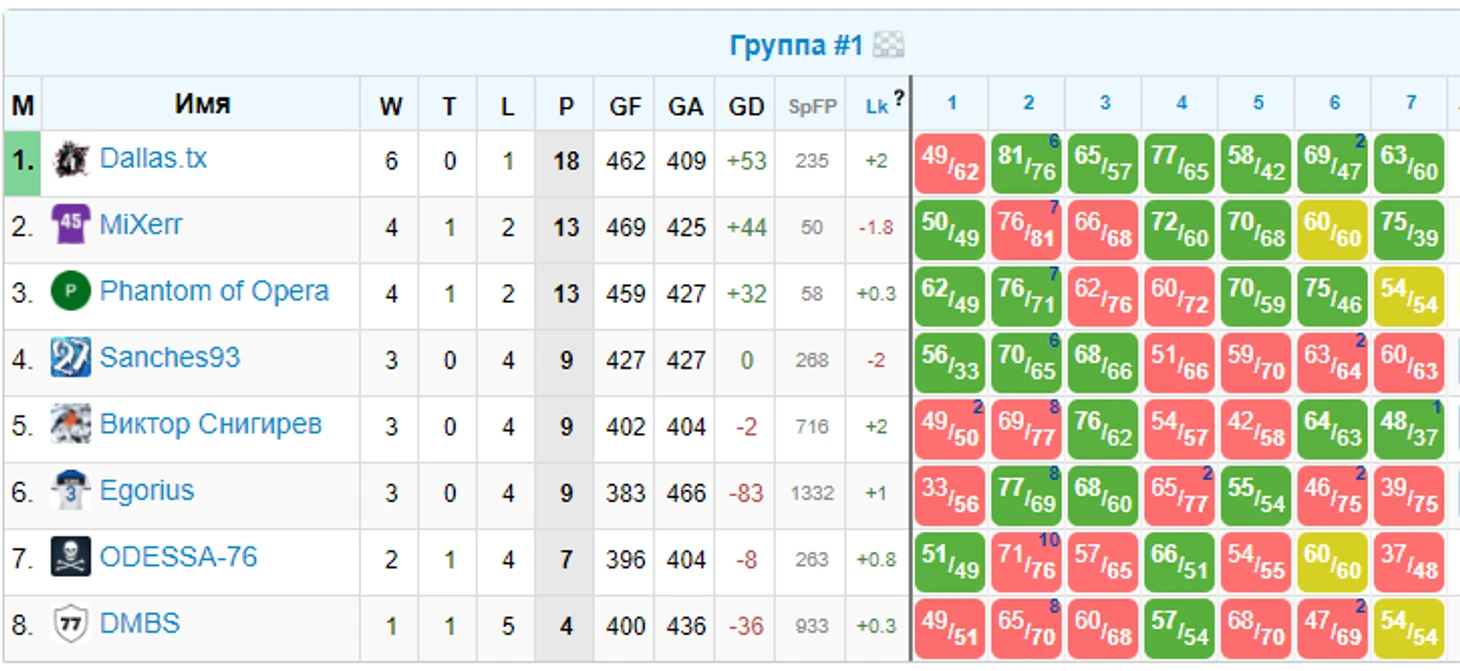Open the Dallas.tx profile link
The width and height of the screenshot is (1460, 671).
tap(153, 159)
